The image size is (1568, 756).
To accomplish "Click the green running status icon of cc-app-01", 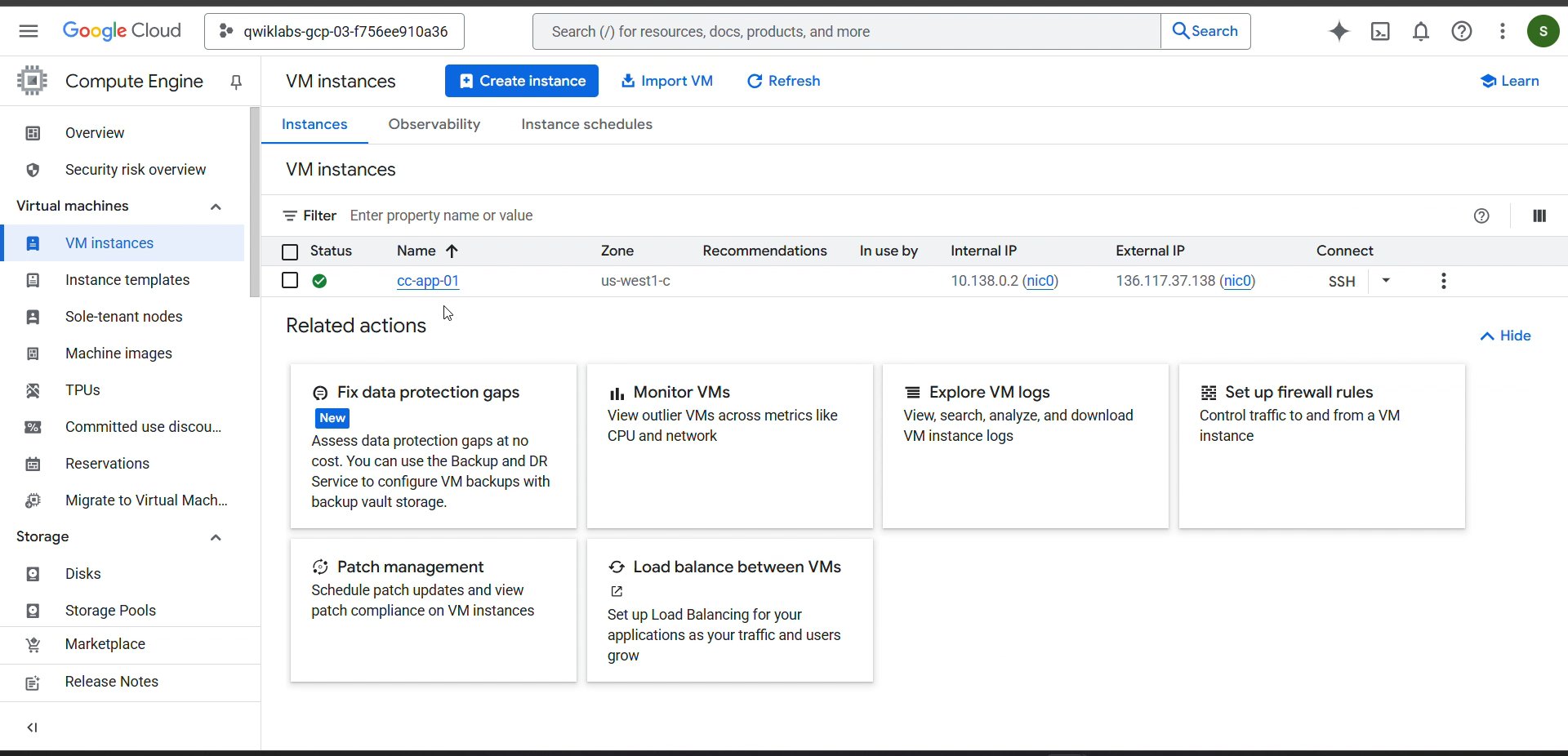I will [x=319, y=281].
